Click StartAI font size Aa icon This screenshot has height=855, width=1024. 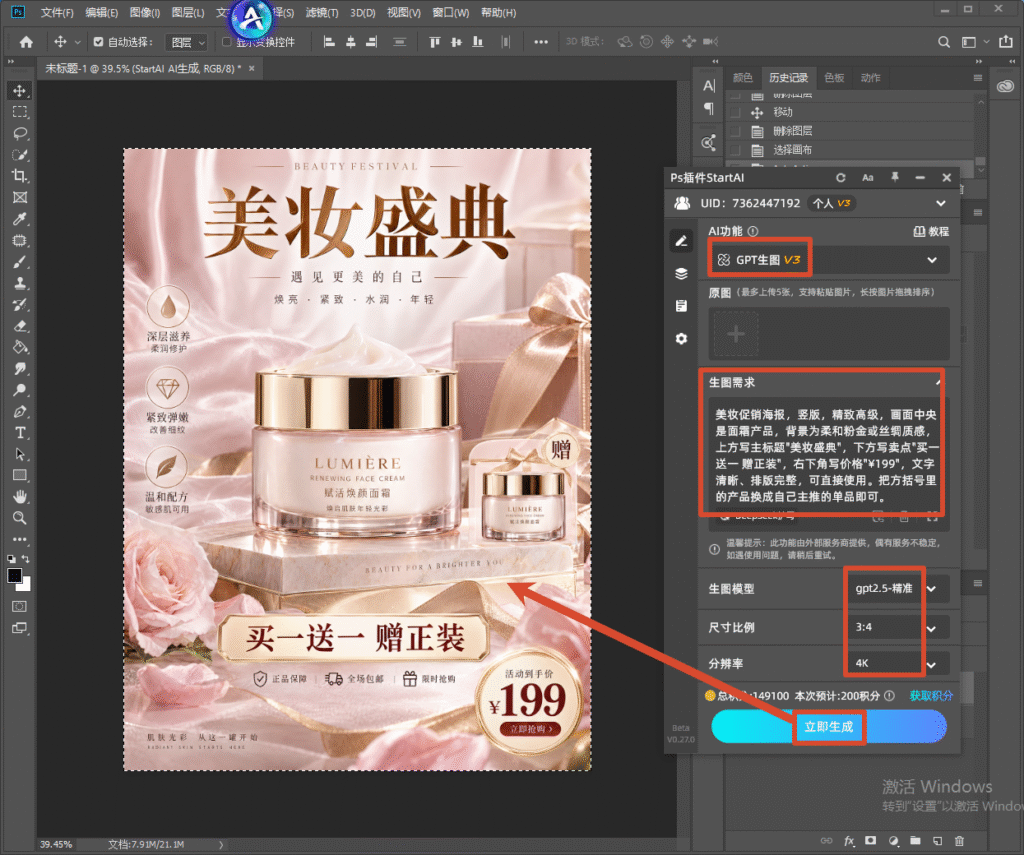(x=868, y=178)
